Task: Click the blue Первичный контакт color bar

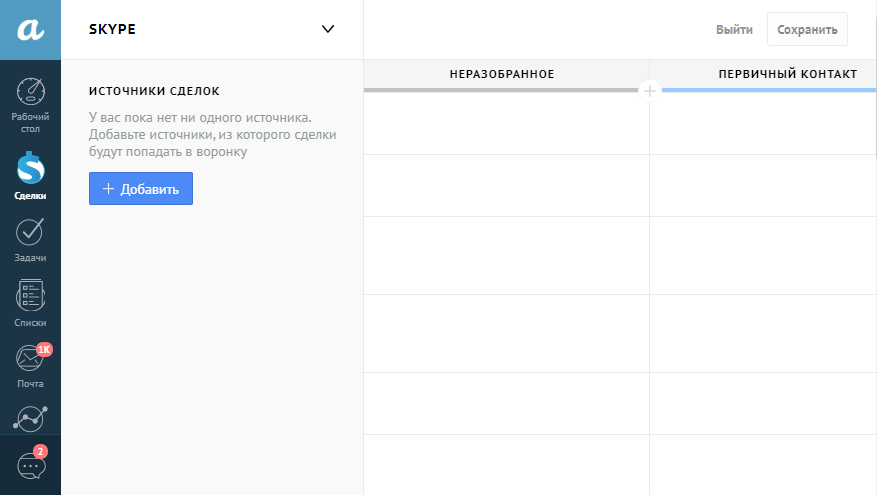Action: point(769,90)
